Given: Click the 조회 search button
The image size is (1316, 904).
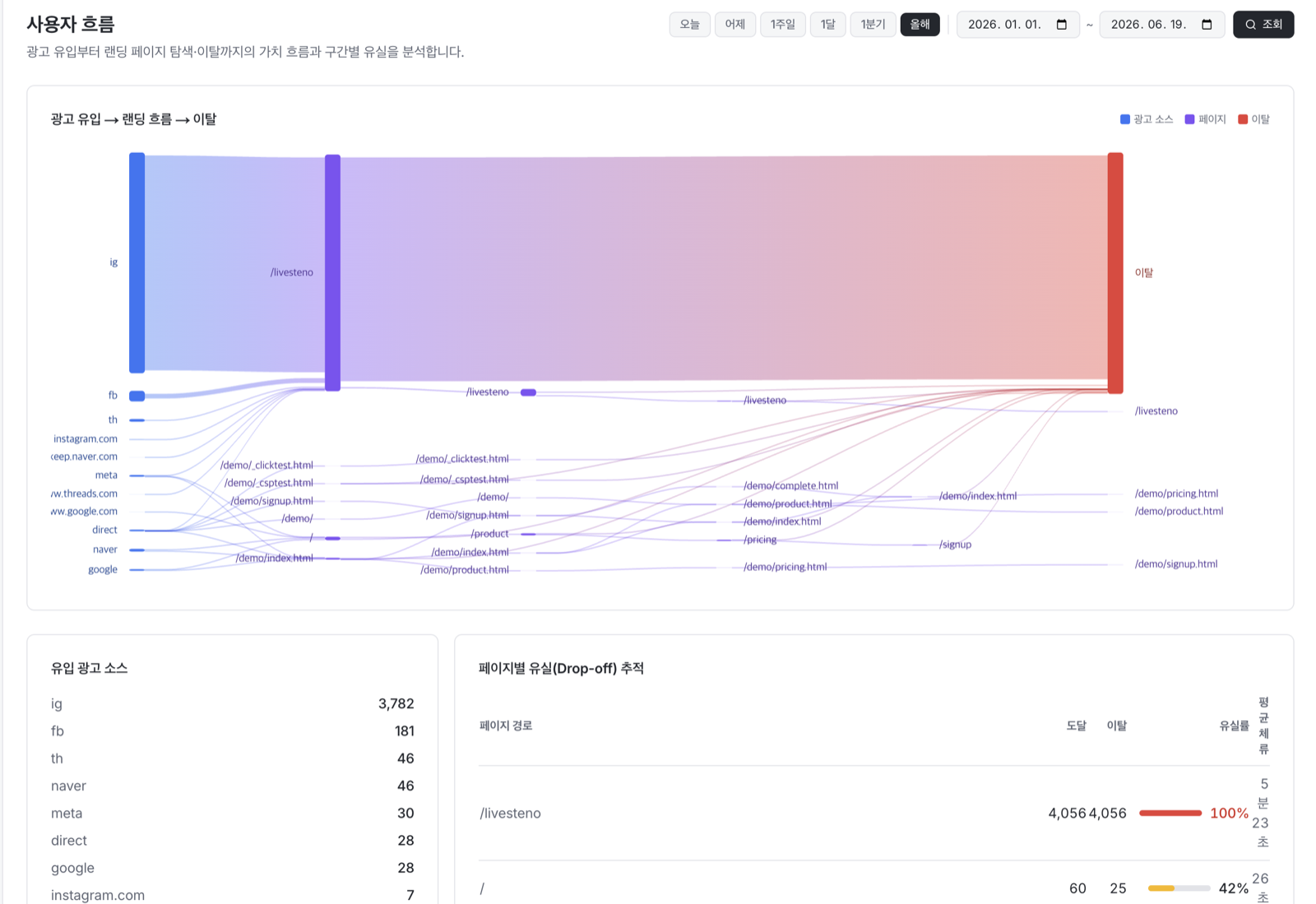Looking at the screenshot, I should [x=1263, y=25].
